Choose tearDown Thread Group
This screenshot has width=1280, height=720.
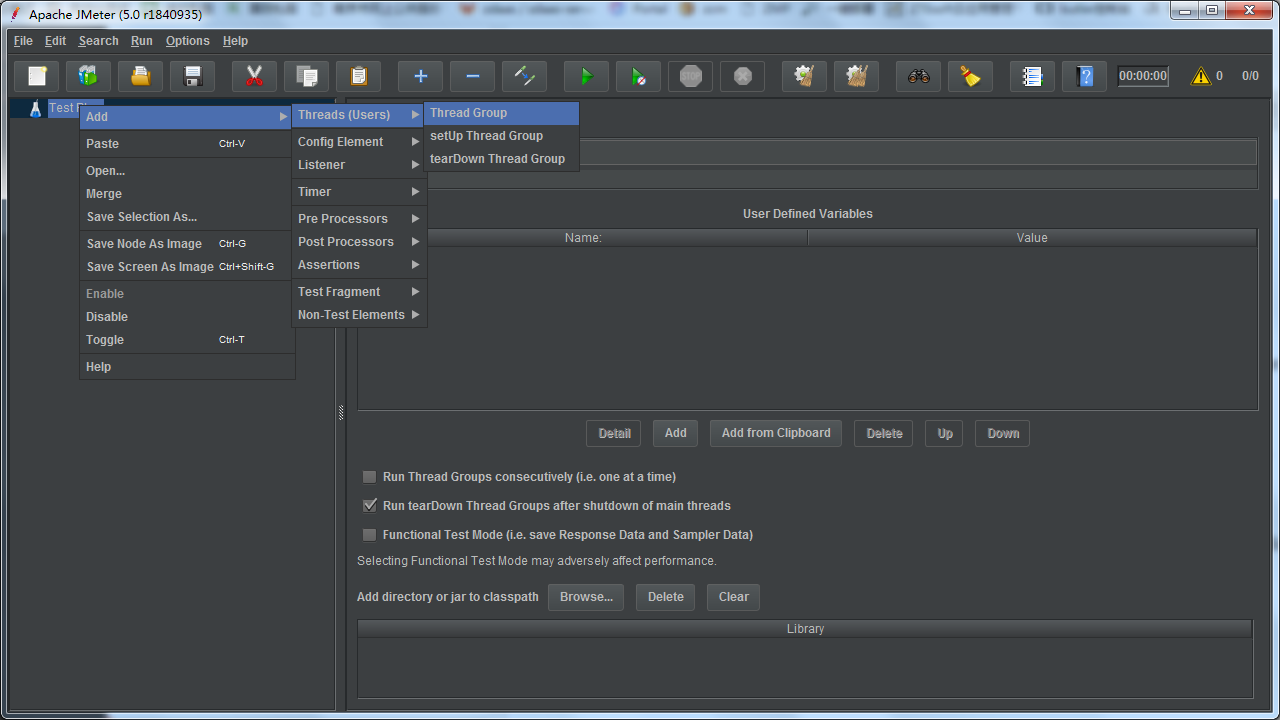click(501, 159)
